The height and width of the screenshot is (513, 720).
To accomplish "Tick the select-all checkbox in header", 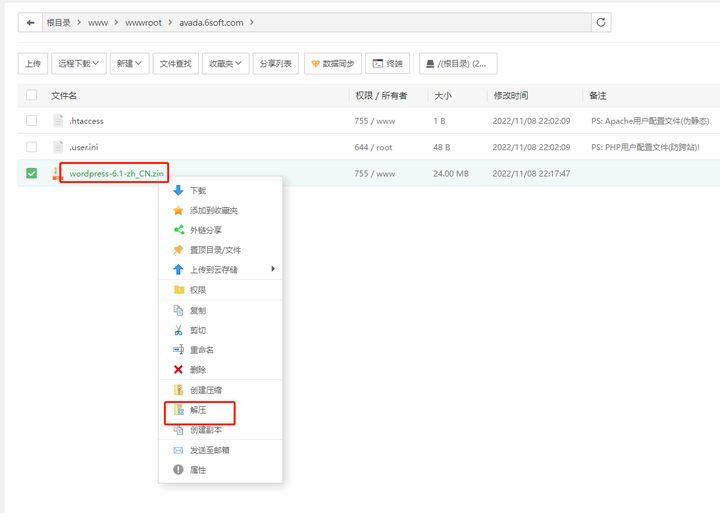I will pos(32,95).
